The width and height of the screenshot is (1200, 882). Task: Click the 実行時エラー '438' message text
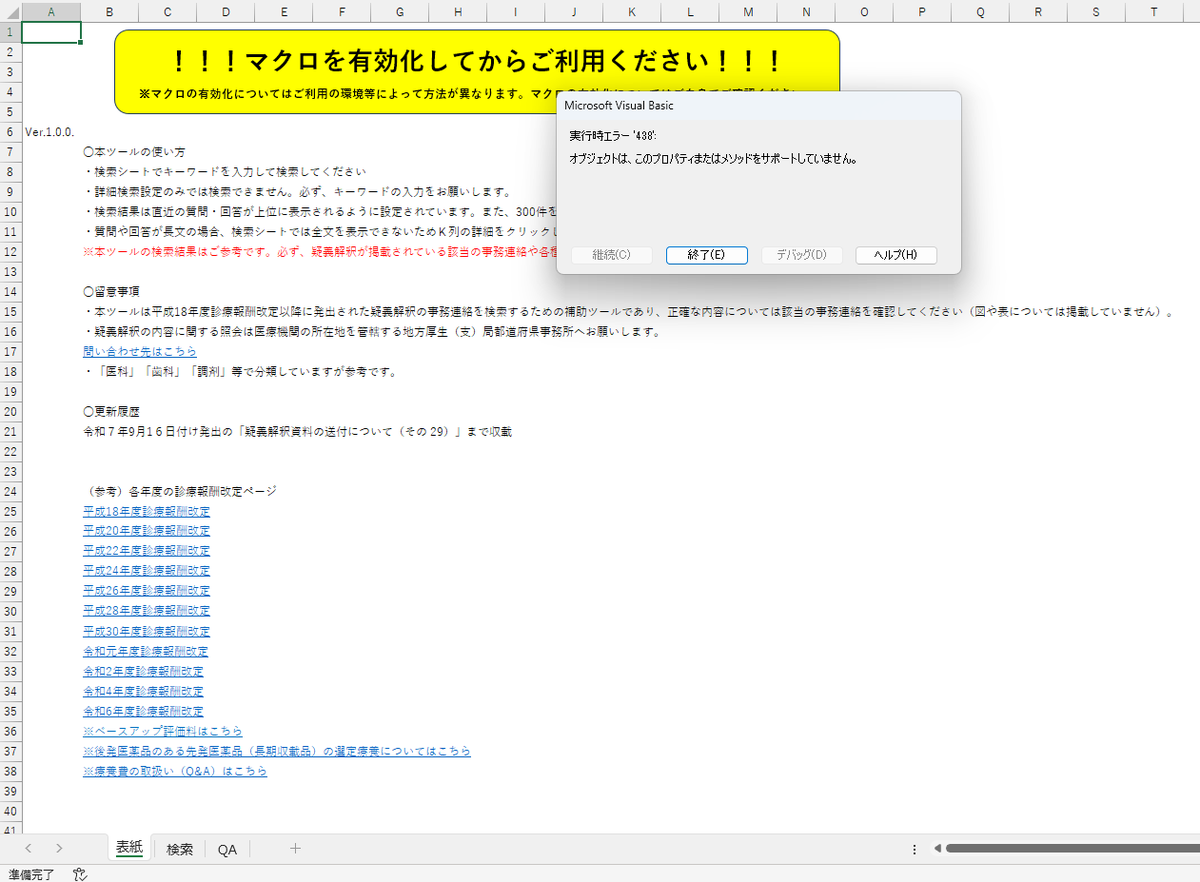click(612, 135)
